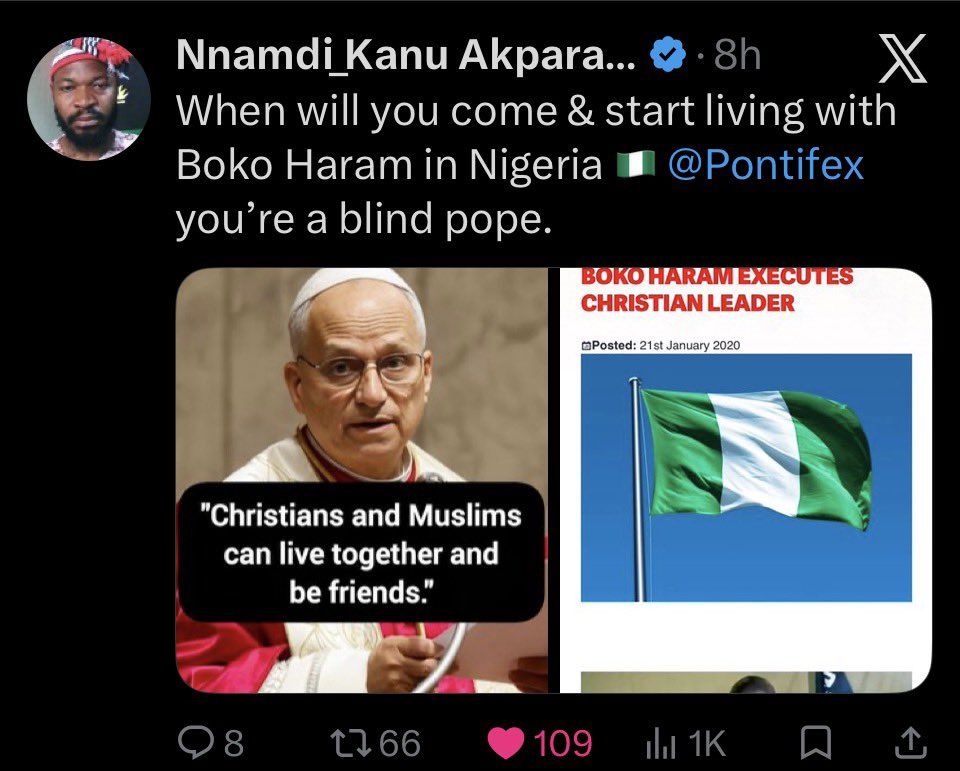Click the blue verified checkmark badge

tap(667, 57)
